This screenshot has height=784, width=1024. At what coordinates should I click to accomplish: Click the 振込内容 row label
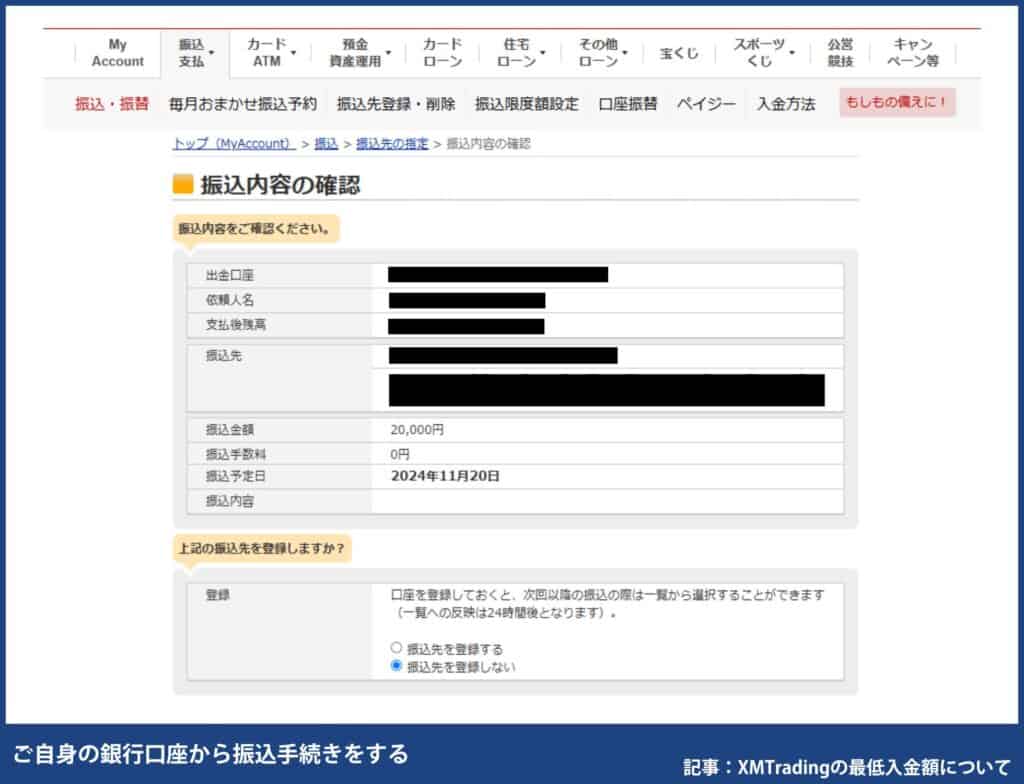[229, 502]
